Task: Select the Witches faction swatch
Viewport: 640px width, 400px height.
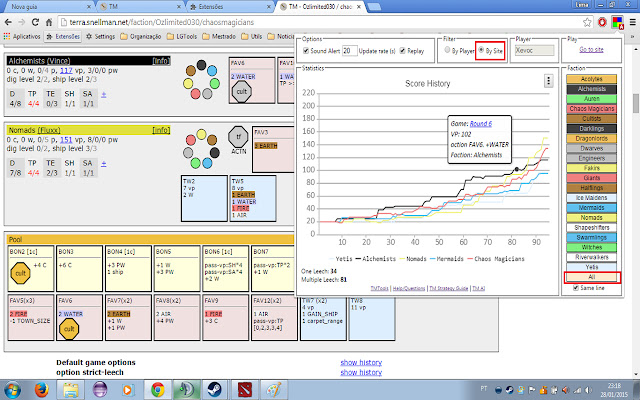Action: (591, 247)
